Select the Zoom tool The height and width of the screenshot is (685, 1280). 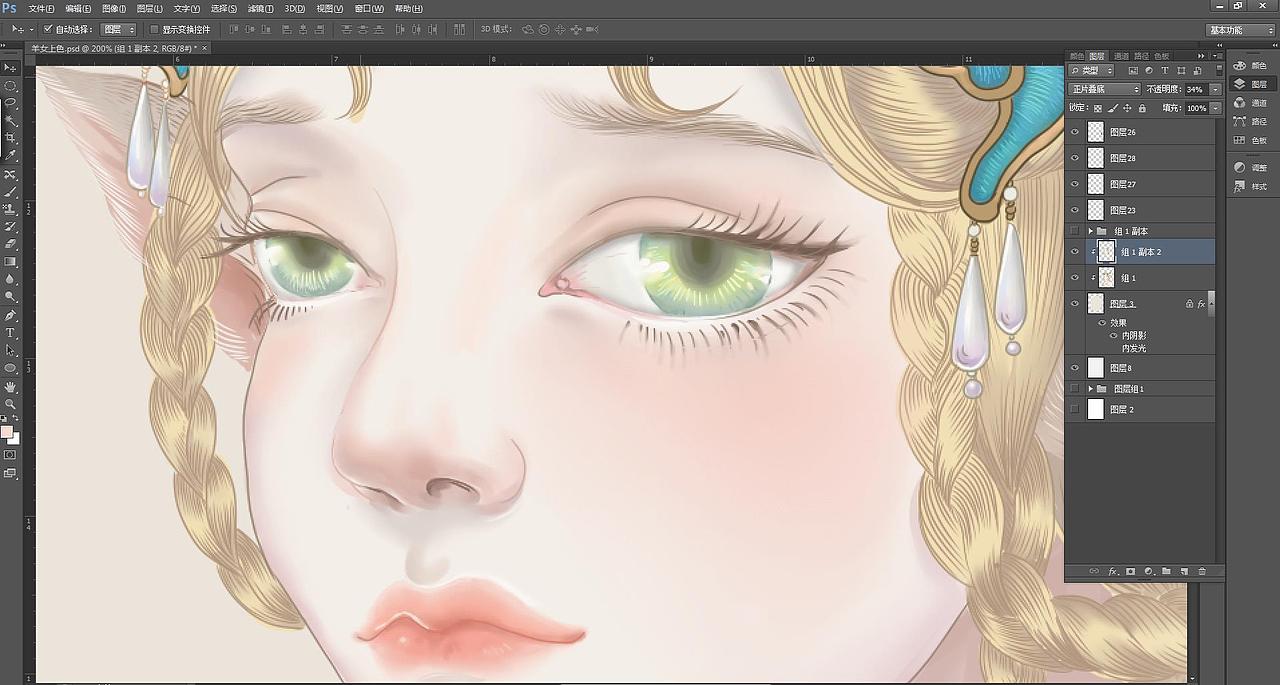(10, 402)
